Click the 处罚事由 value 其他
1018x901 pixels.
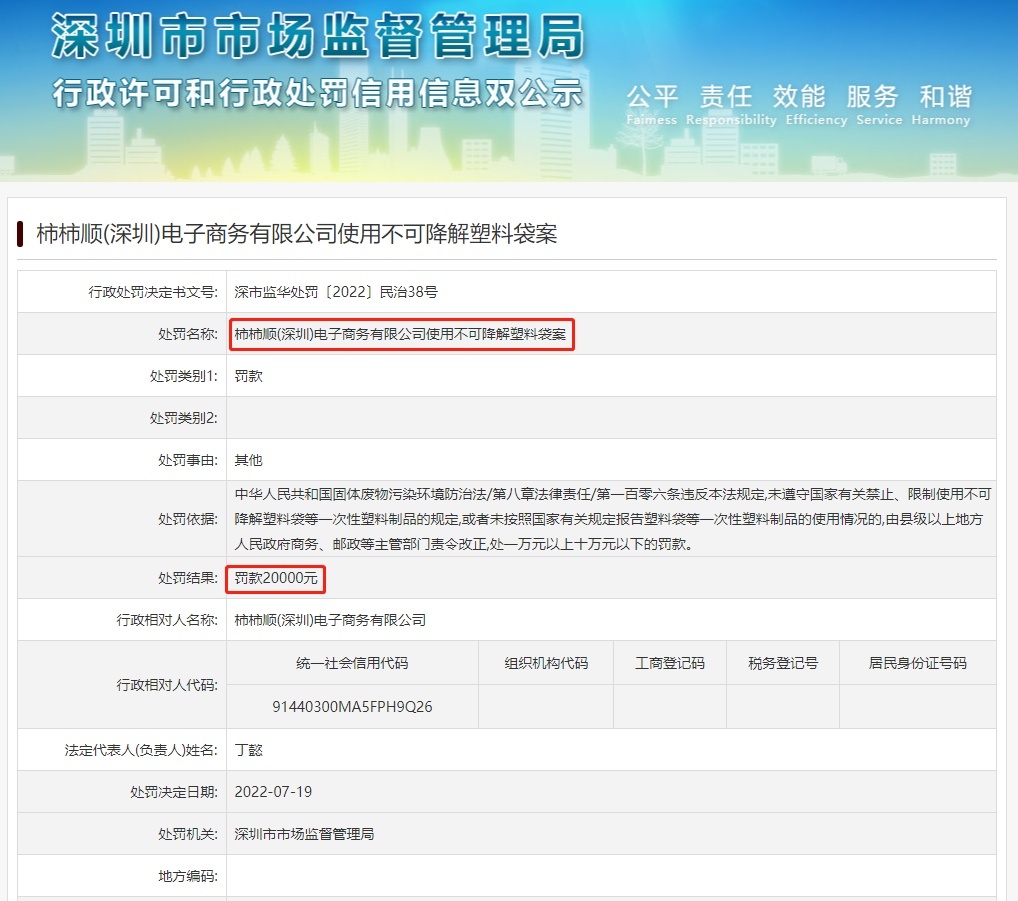(x=248, y=460)
